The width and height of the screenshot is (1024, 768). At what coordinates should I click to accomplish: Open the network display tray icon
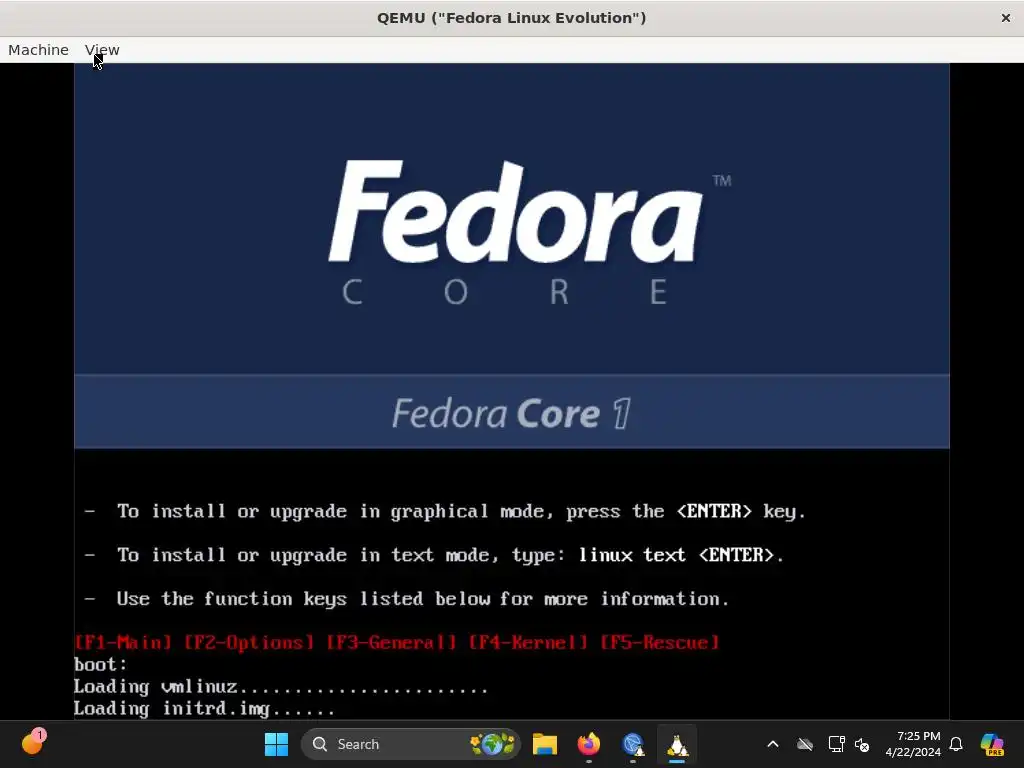pos(836,744)
